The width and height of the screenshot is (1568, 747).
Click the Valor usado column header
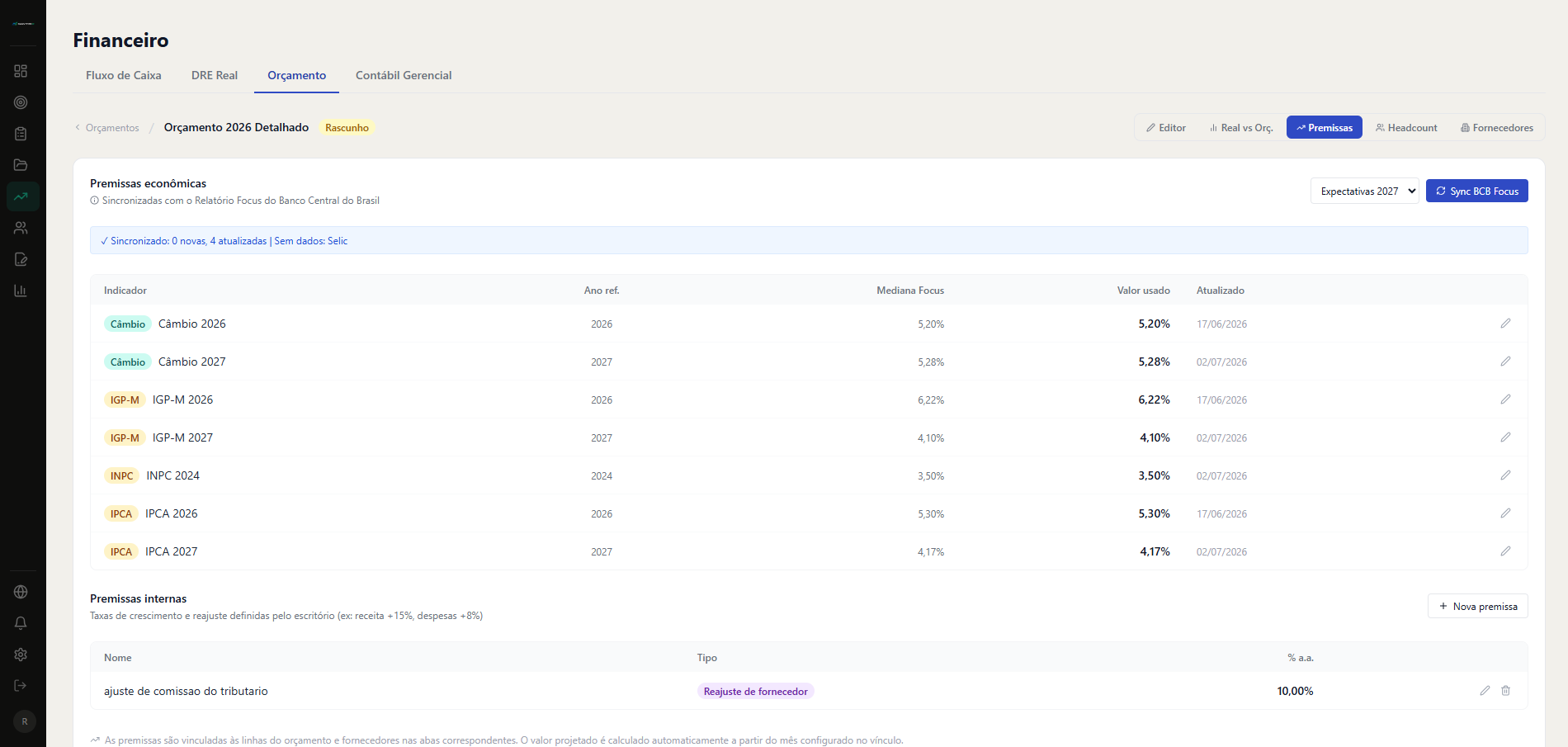tap(1144, 291)
